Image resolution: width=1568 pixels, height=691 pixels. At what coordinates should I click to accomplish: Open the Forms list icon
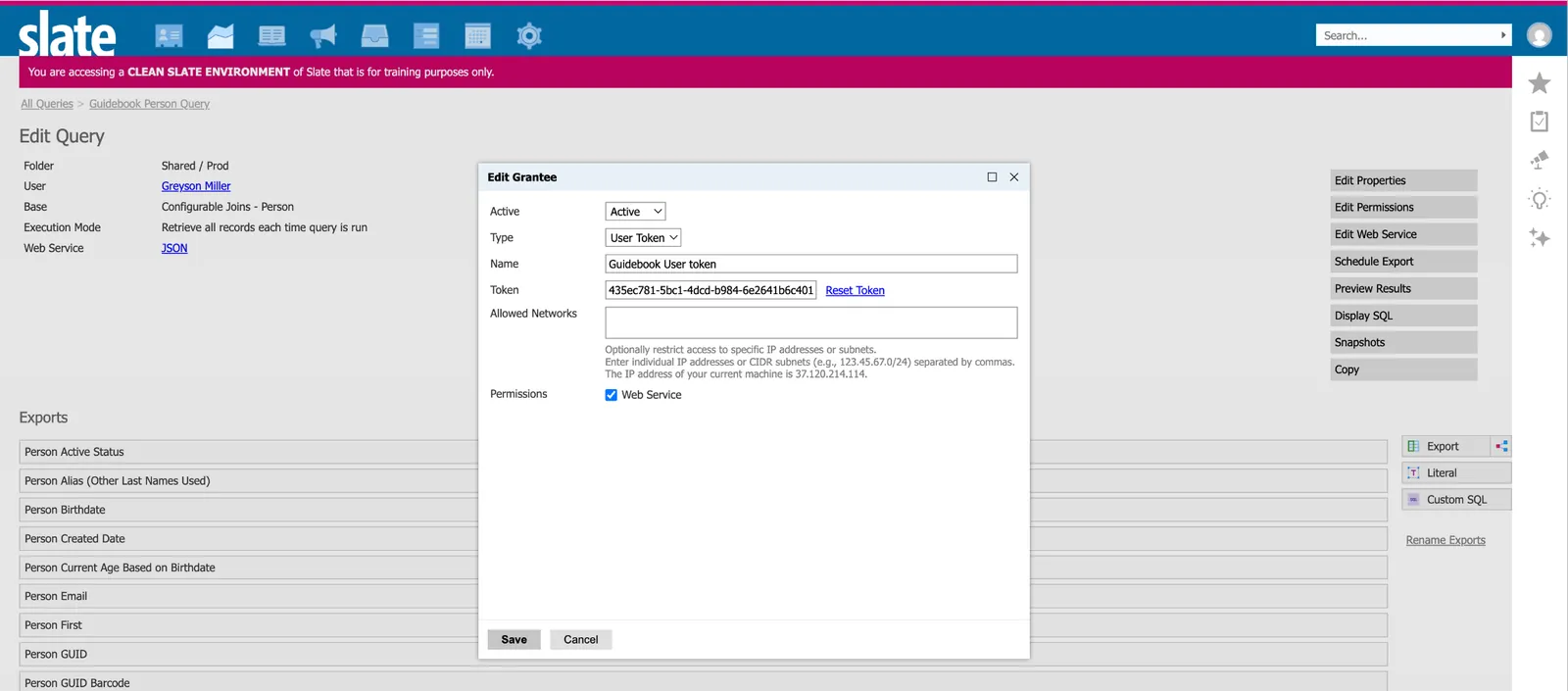(x=426, y=36)
